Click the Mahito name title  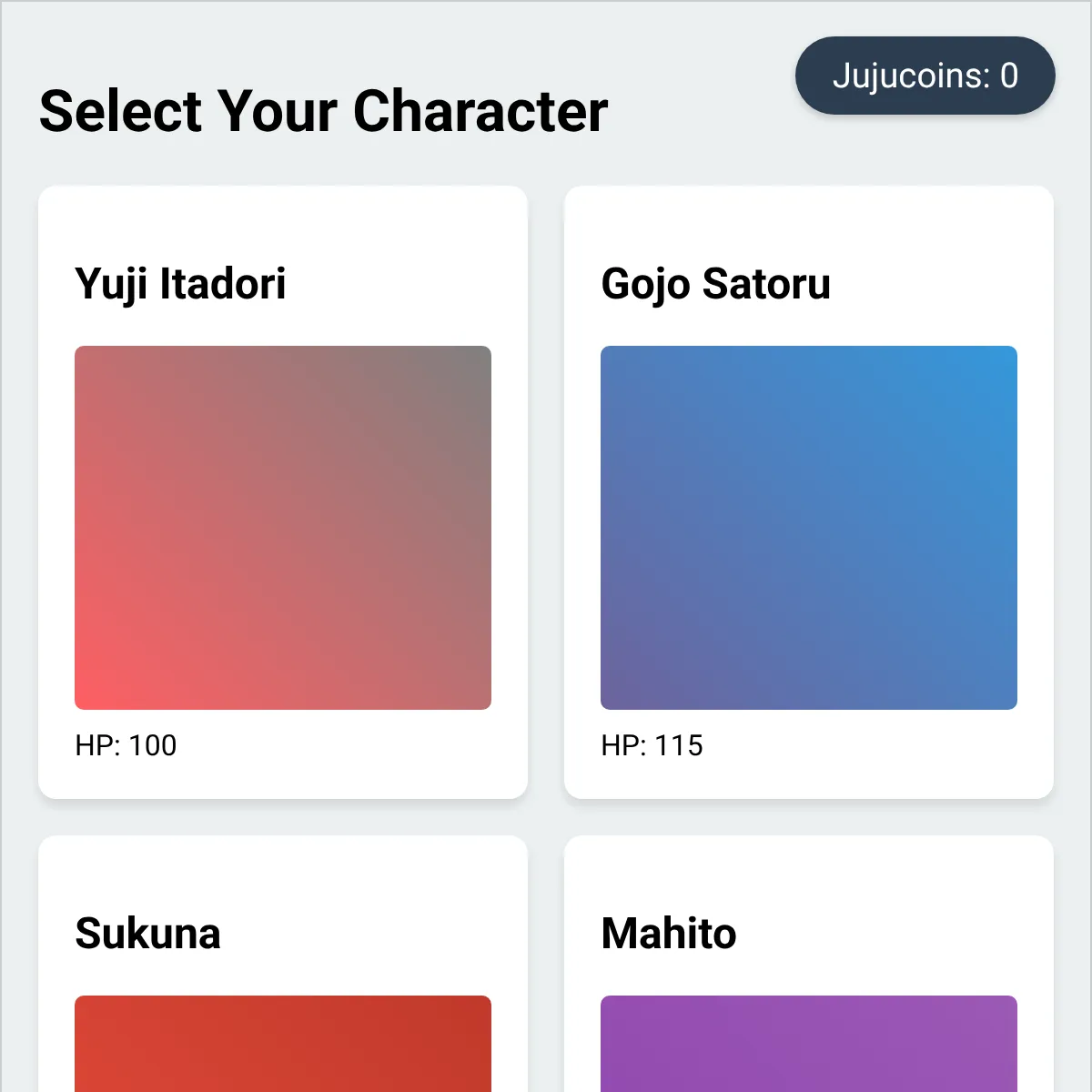pyautogui.click(x=669, y=934)
